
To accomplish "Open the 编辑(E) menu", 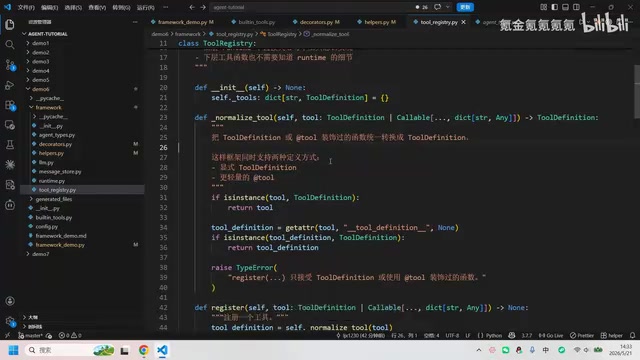I will [49, 7].
